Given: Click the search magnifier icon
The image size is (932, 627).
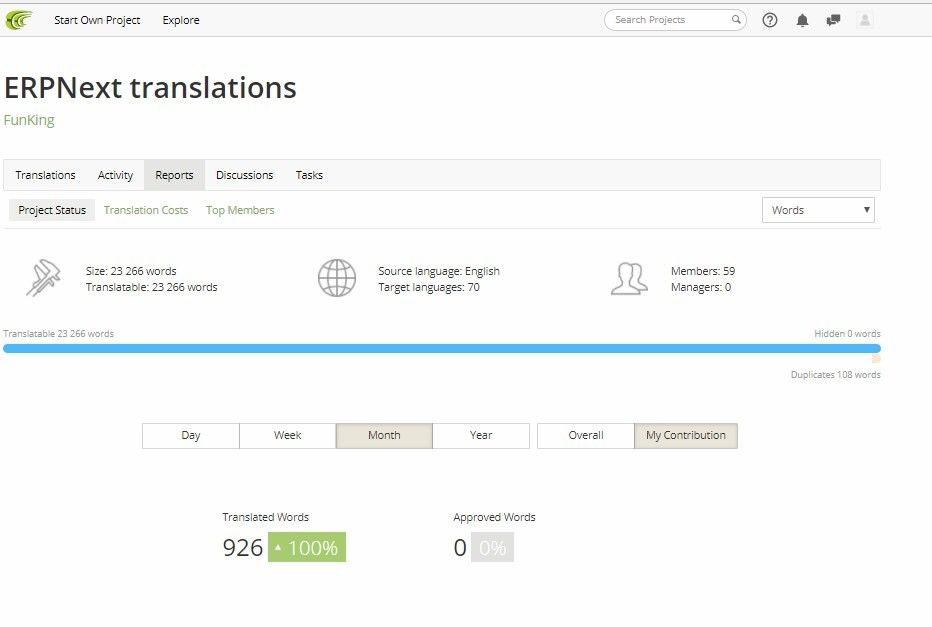Looking at the screenshot, I should tap(736, 20).
